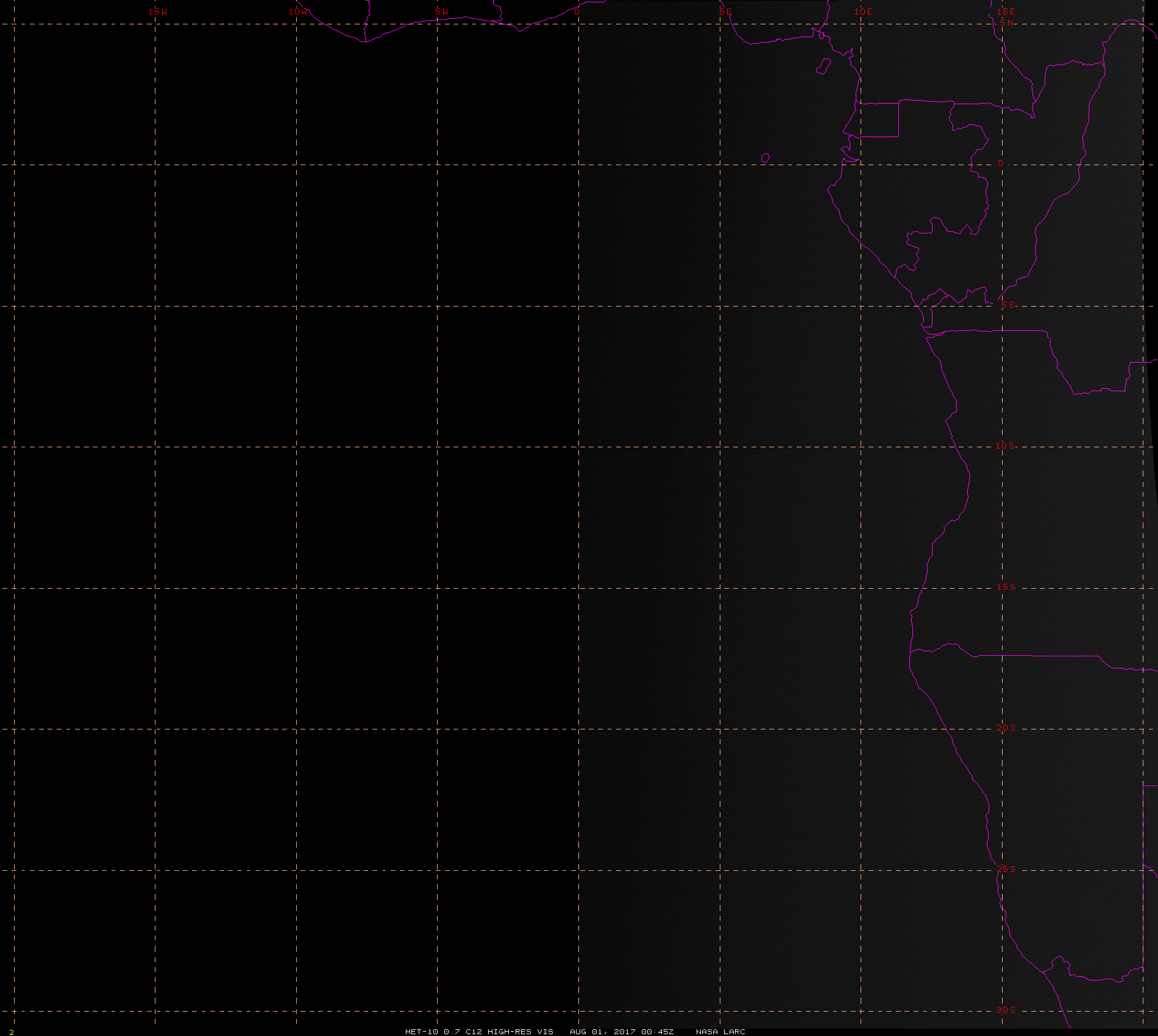Click the NASA LARC credit text
This screenshot has width=1158, height=1036.
(x=720, y=1032)
